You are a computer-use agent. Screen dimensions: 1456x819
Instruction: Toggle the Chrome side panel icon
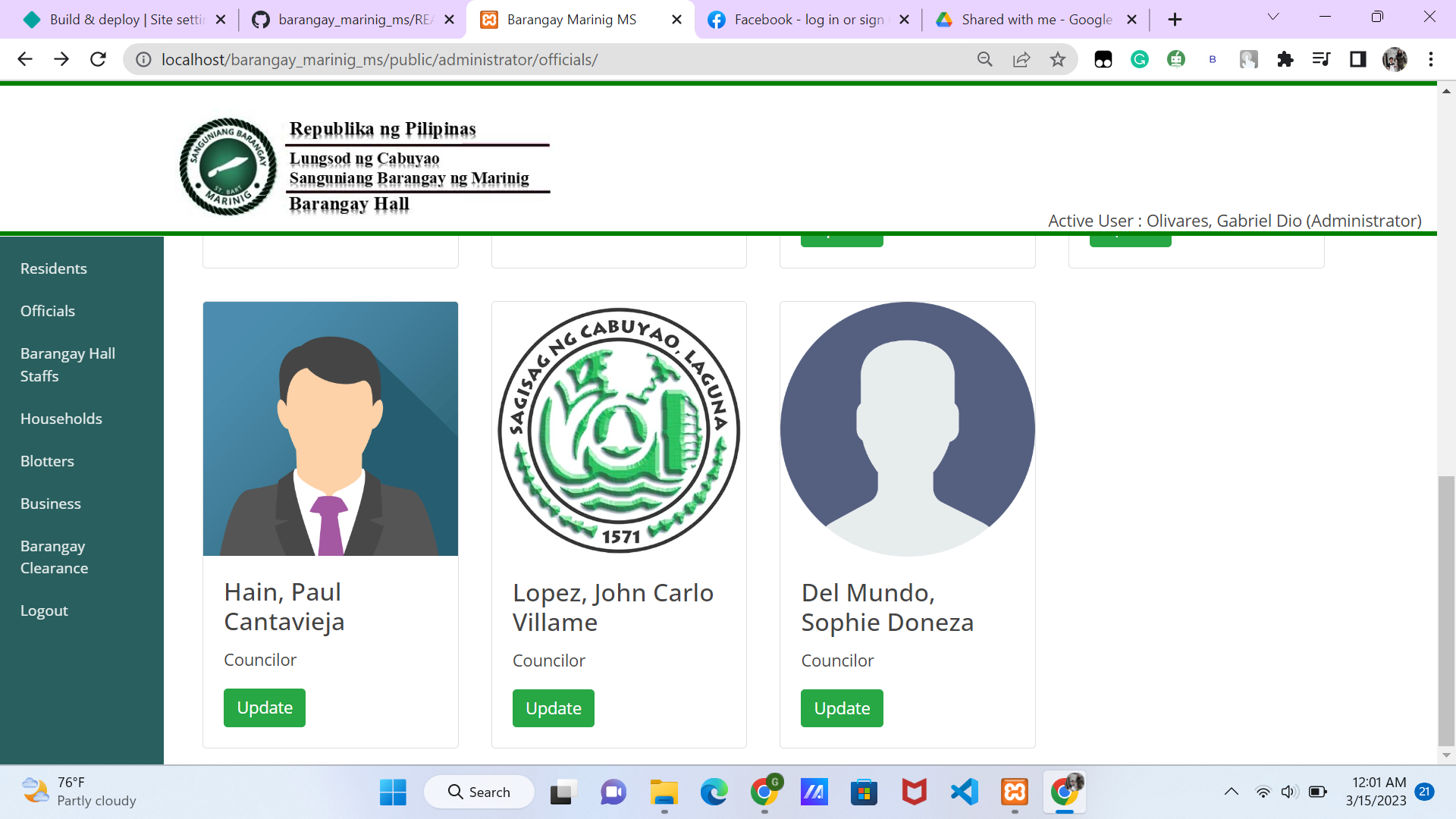click(1357, 59)
